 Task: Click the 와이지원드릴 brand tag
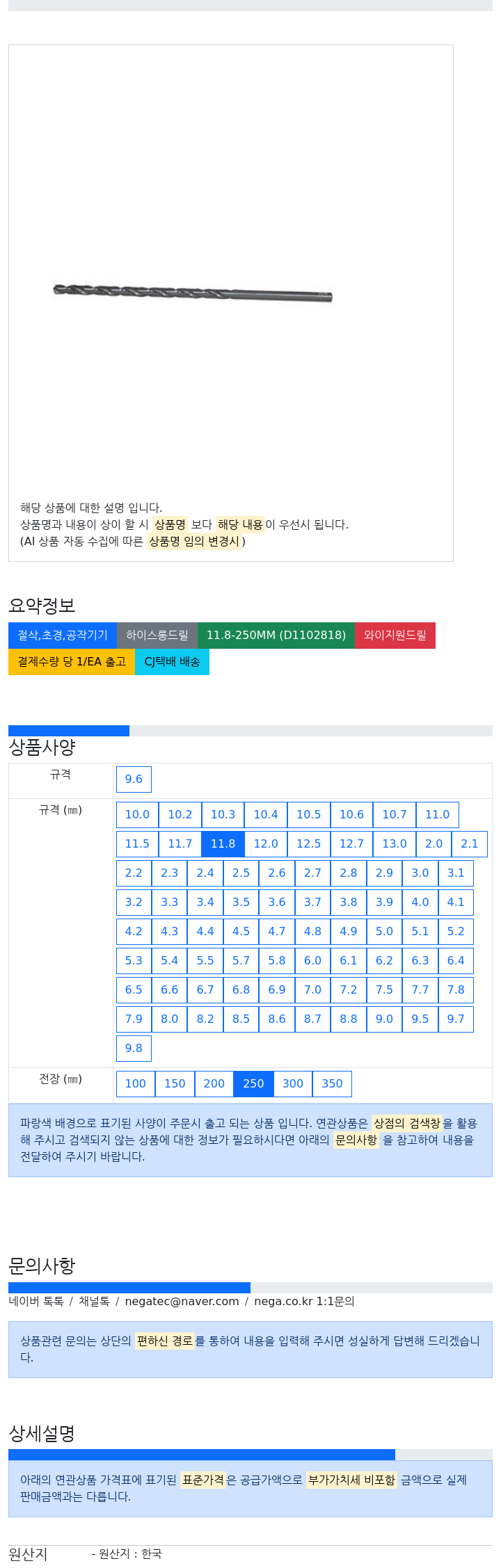coord(395,636)
